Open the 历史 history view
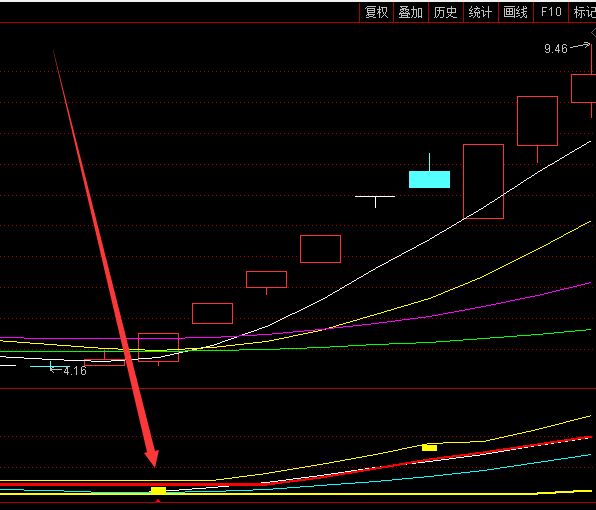Screen dimensions: 596x510 [445, 13]
